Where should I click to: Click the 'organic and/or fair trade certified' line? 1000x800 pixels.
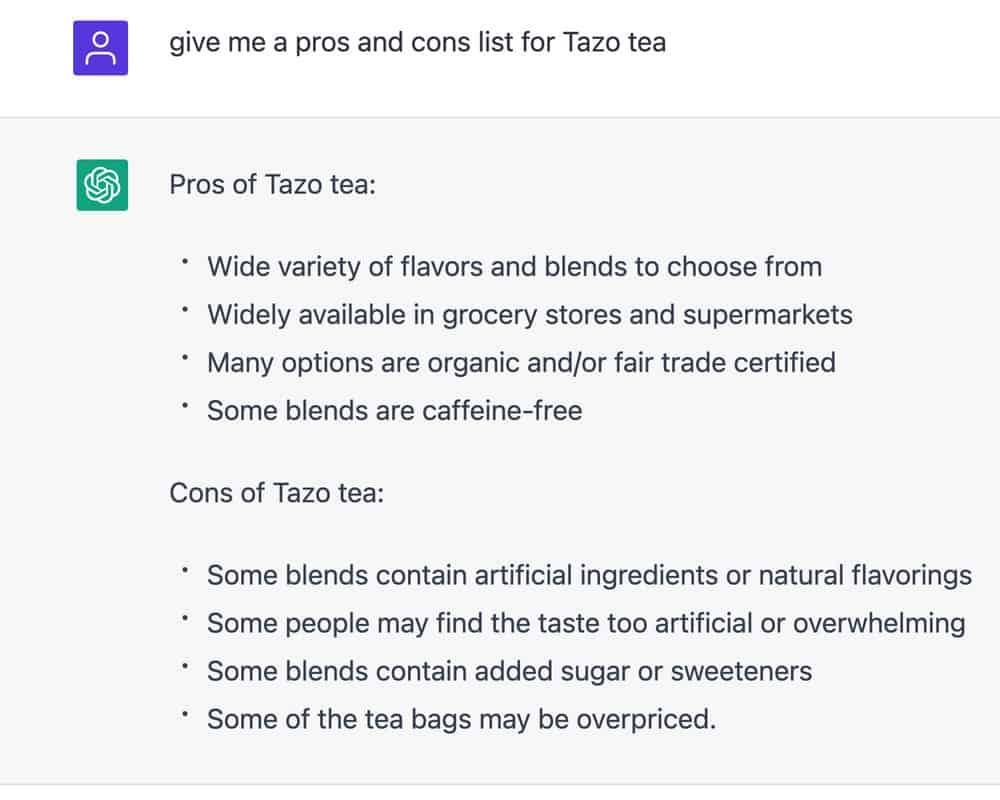pos(522,363)
